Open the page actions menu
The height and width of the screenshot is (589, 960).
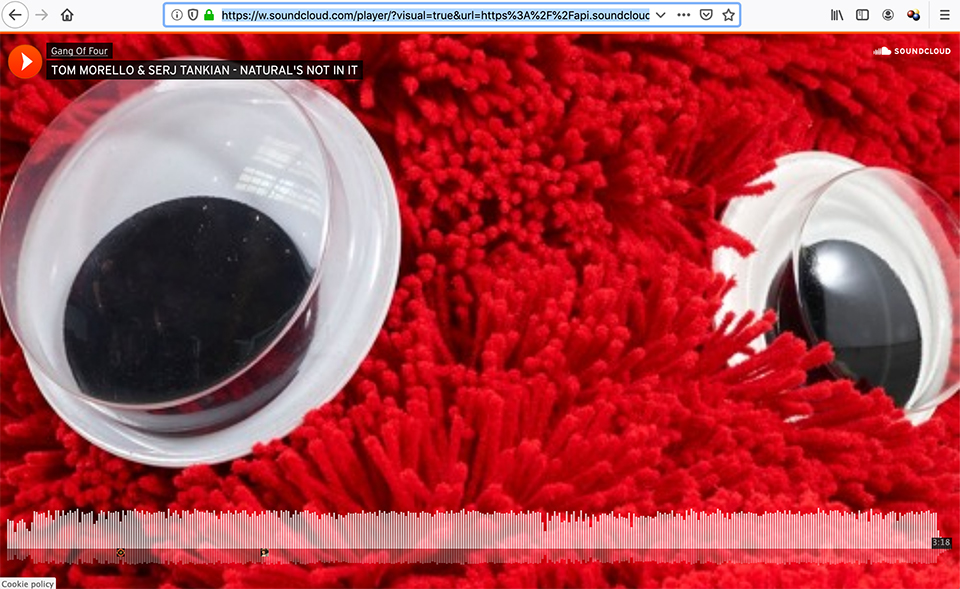pos(684,15)
